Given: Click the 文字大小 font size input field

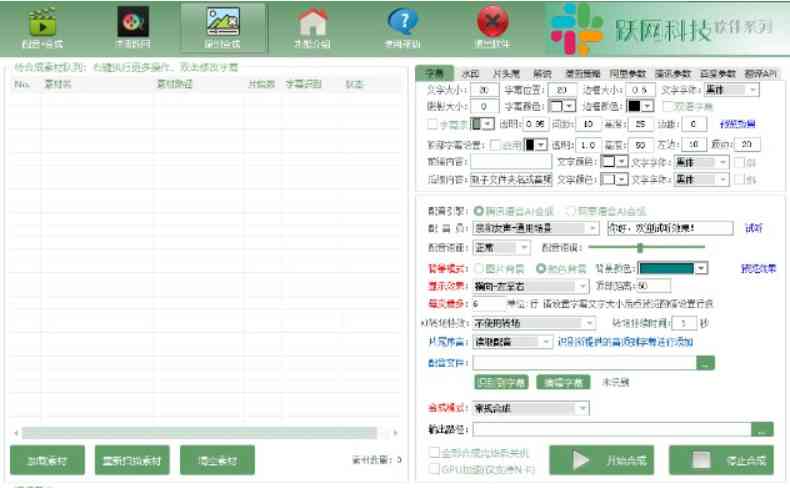Looking at the screenshot, I should 484,90.
